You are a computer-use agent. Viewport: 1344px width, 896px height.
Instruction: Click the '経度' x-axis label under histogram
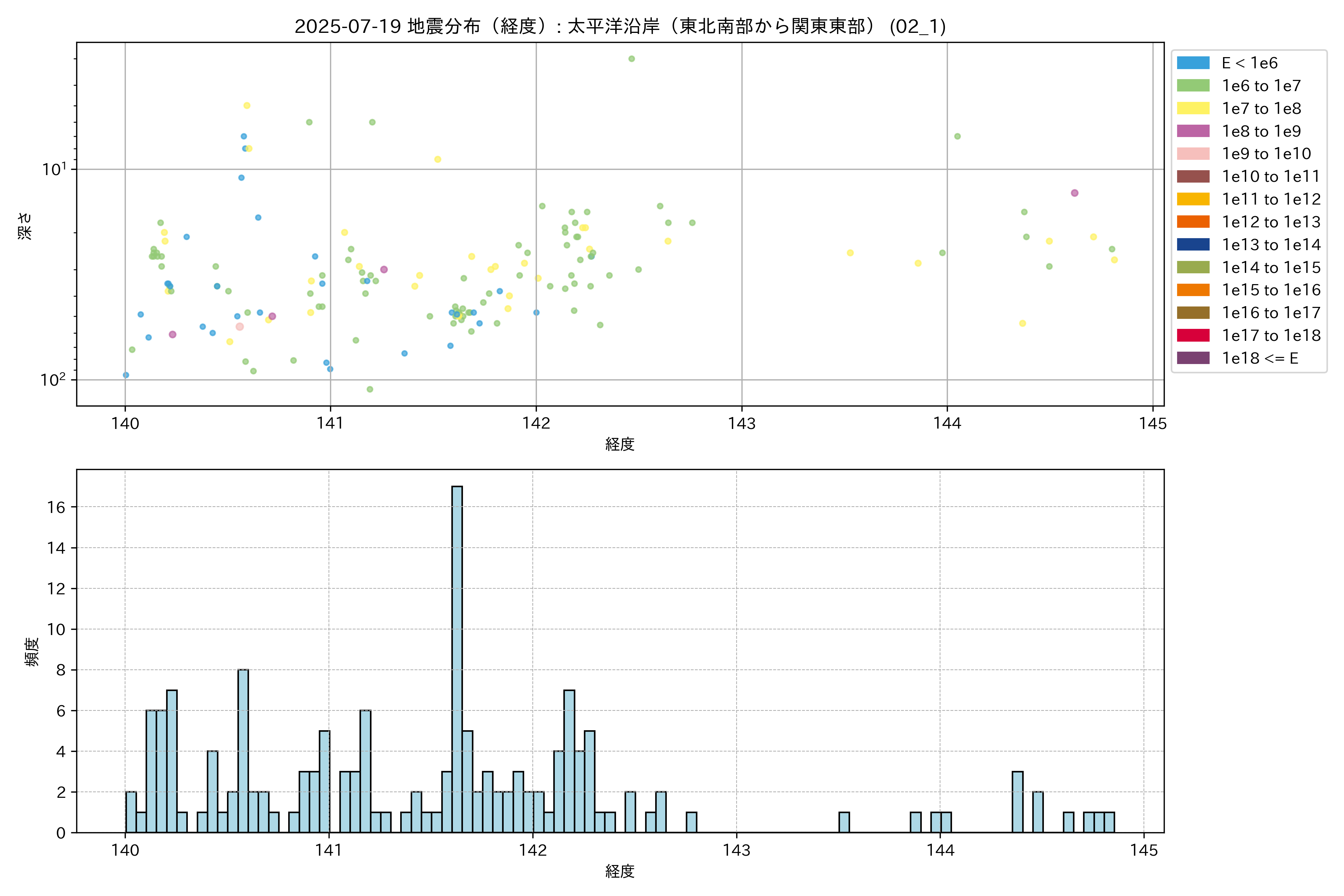click(620, 871)
